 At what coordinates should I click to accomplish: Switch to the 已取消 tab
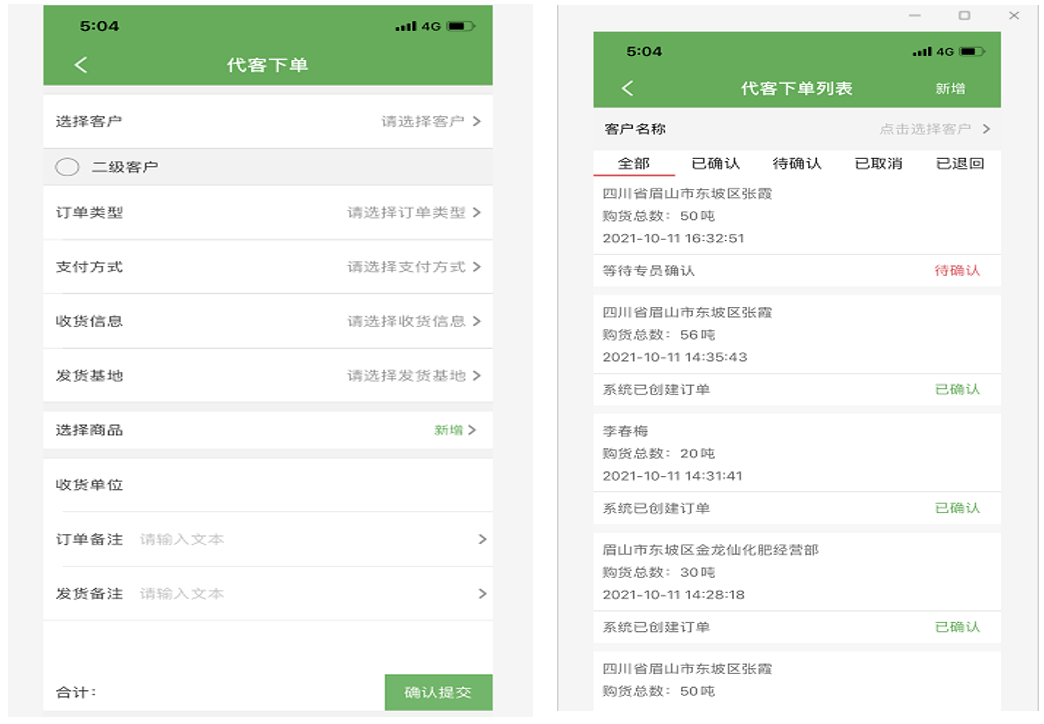tap(878, 163)
